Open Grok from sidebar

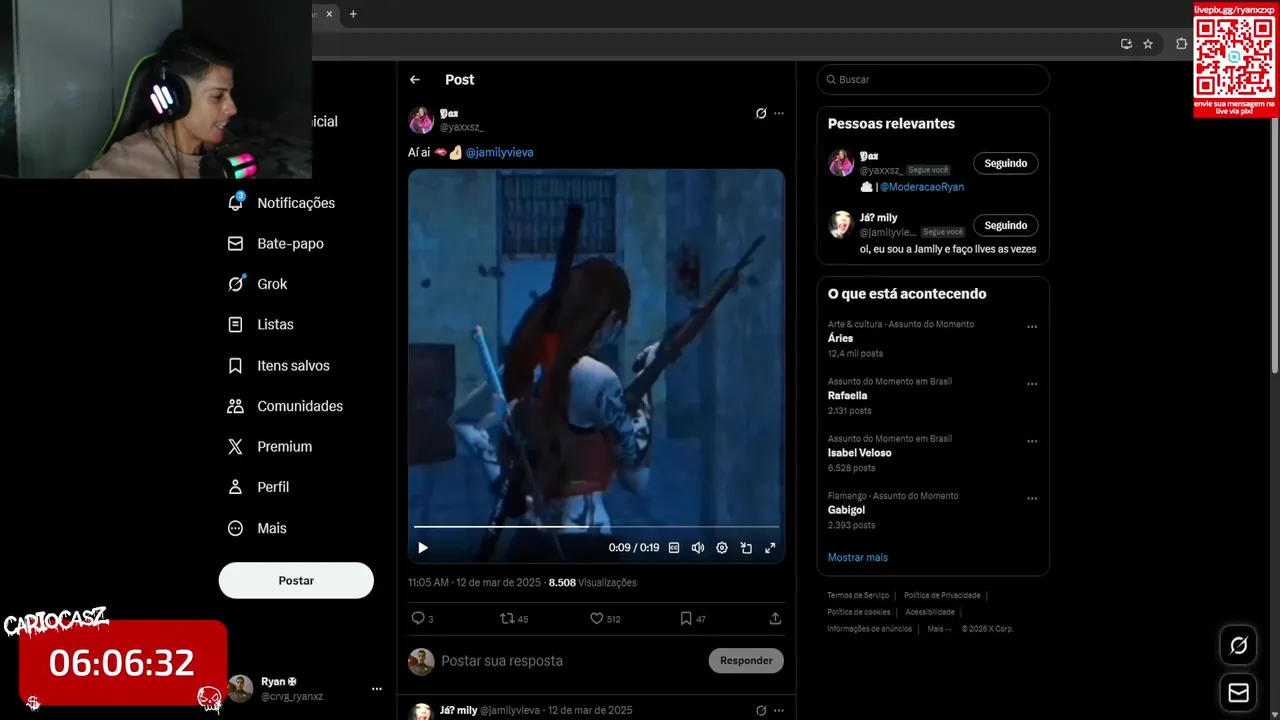pos(258,284)
